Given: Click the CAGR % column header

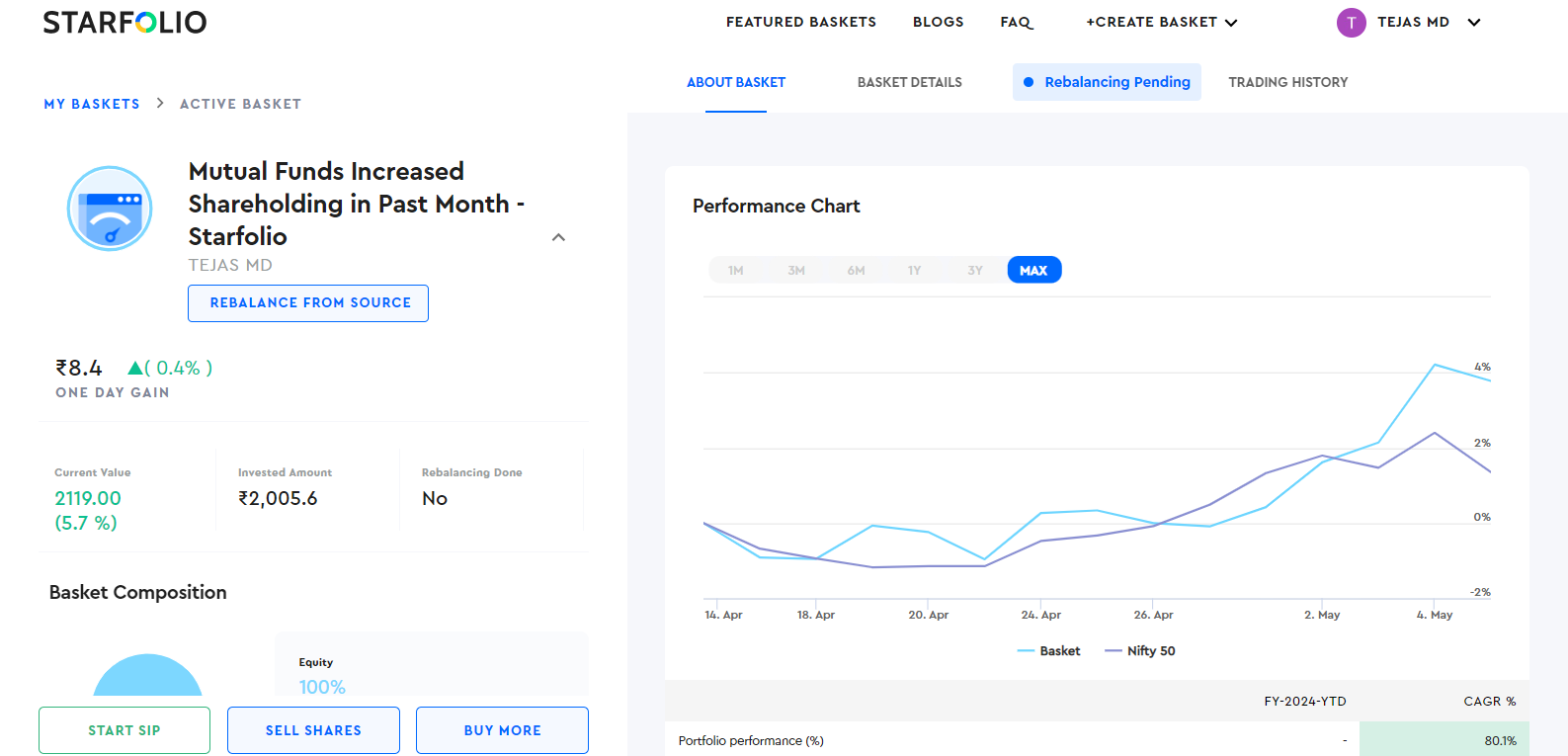Looking at the screenshot, I should (x=1490, y=701).
